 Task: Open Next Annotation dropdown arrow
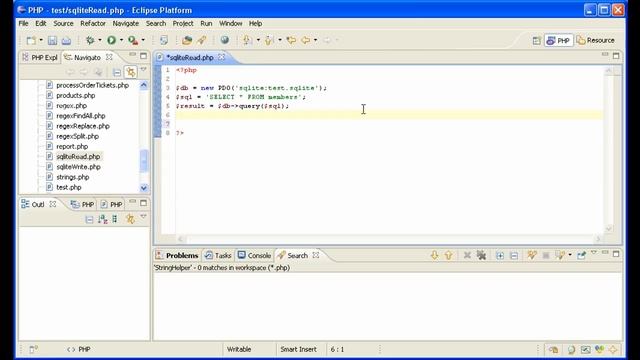tap(258, 40)
